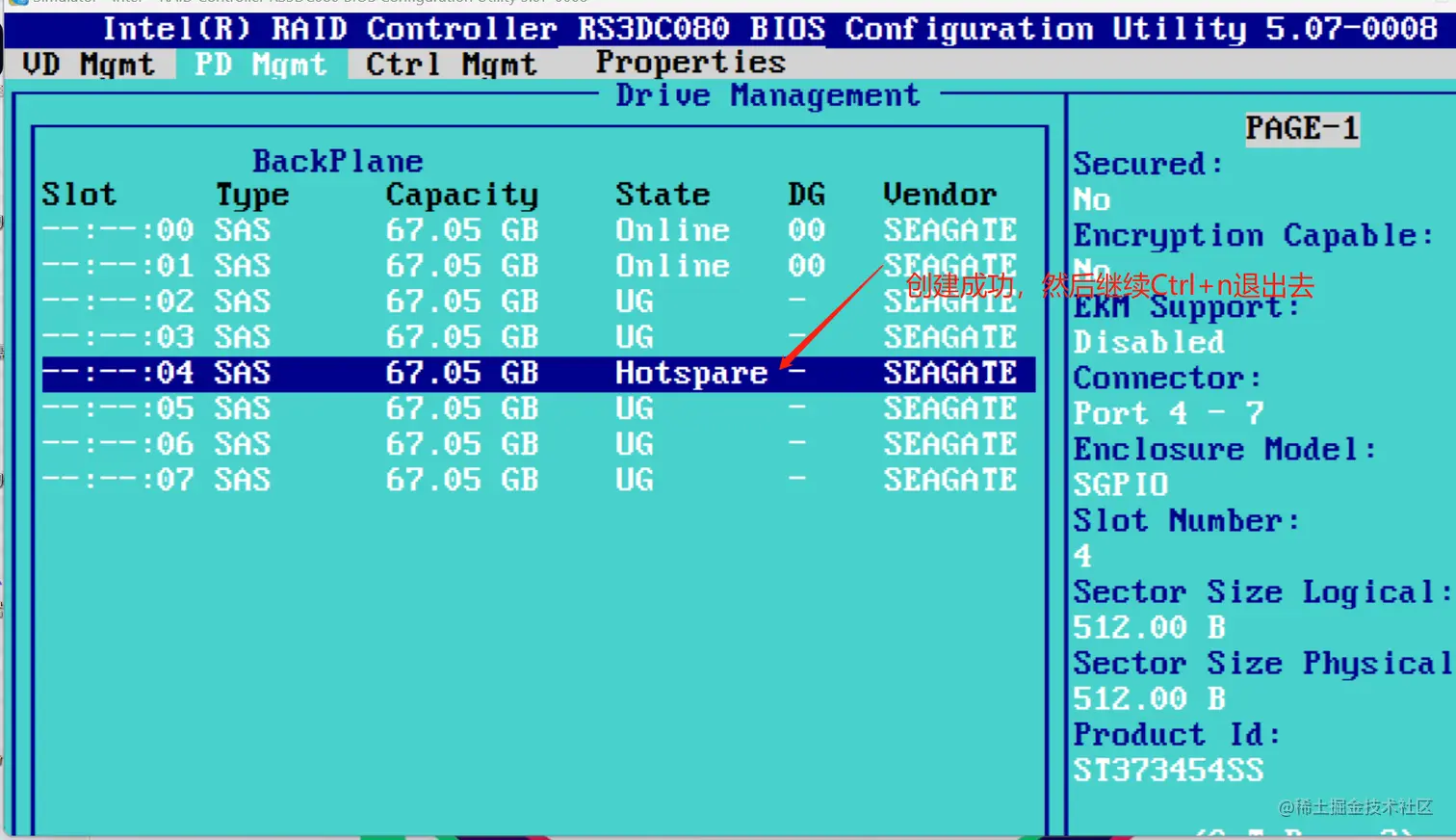This screenshot has height=840, width=1456.
Task: Click the PAGE-1 indicator
Action: (1302, 128)
